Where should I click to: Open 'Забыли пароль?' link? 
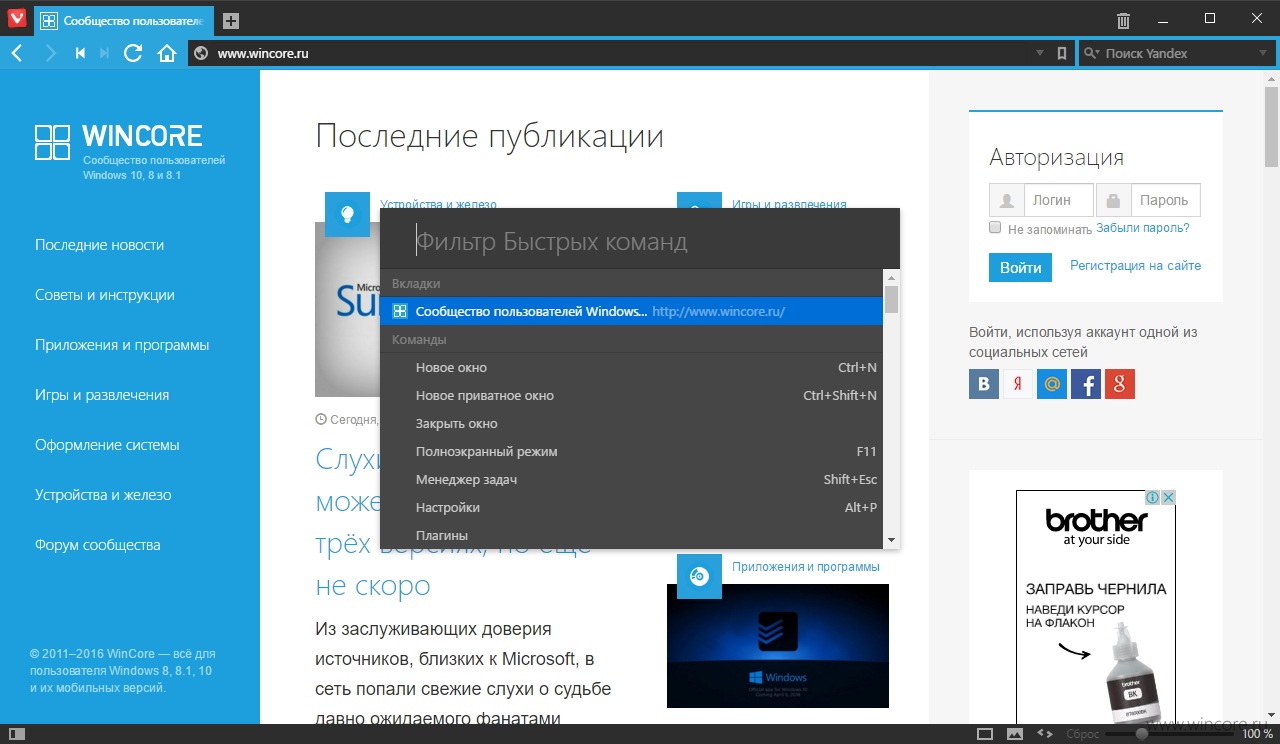[x=1143, y=228]
